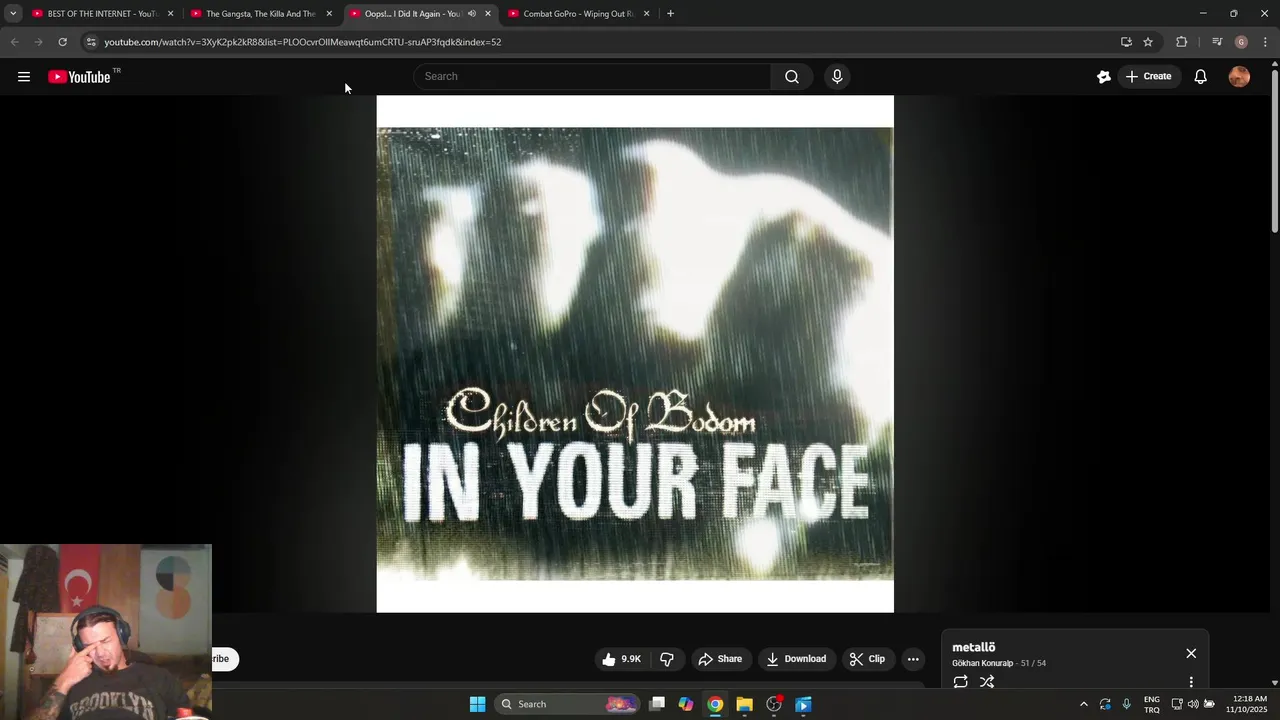Open the video app icon right of OBS
1280x720 pixels.
[803, 704]
